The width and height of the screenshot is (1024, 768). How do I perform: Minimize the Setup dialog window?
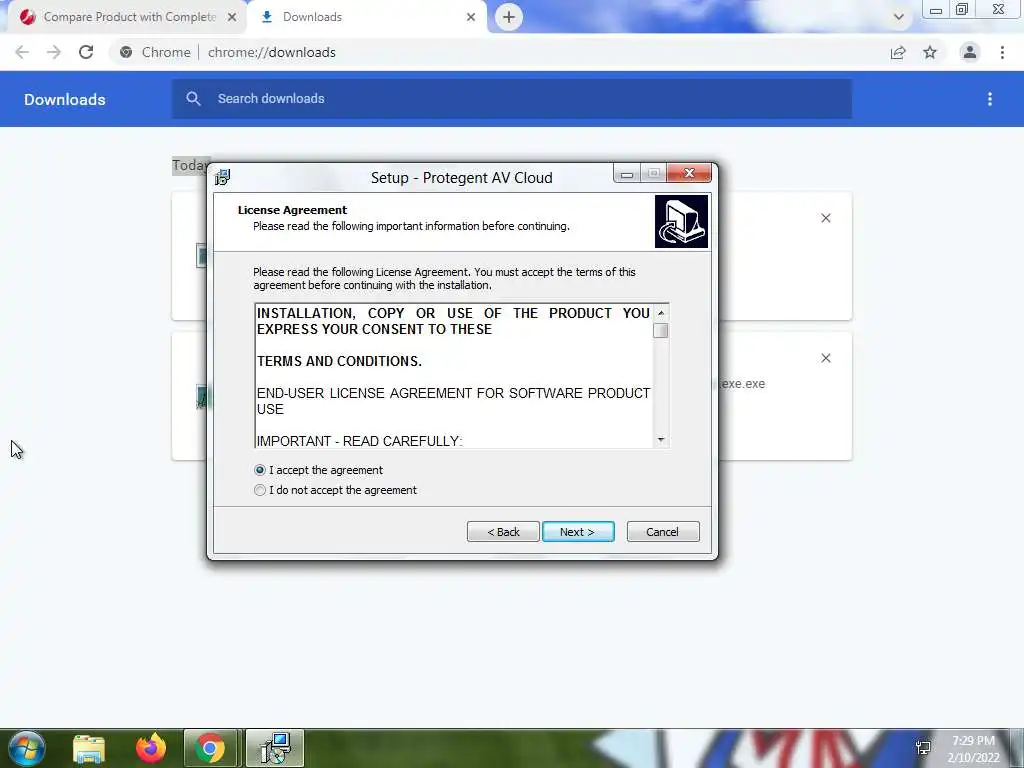(627, 173)
